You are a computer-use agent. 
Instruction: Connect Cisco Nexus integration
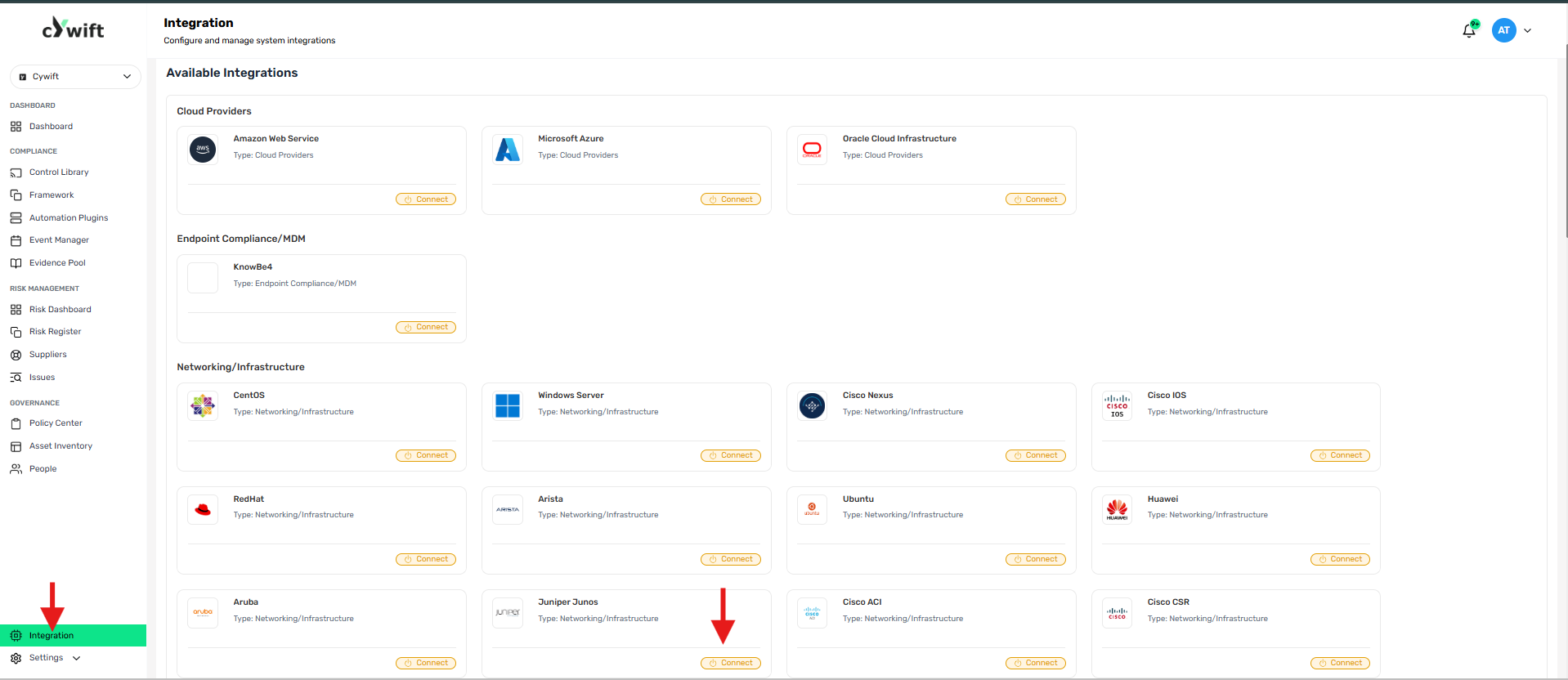1036,456
